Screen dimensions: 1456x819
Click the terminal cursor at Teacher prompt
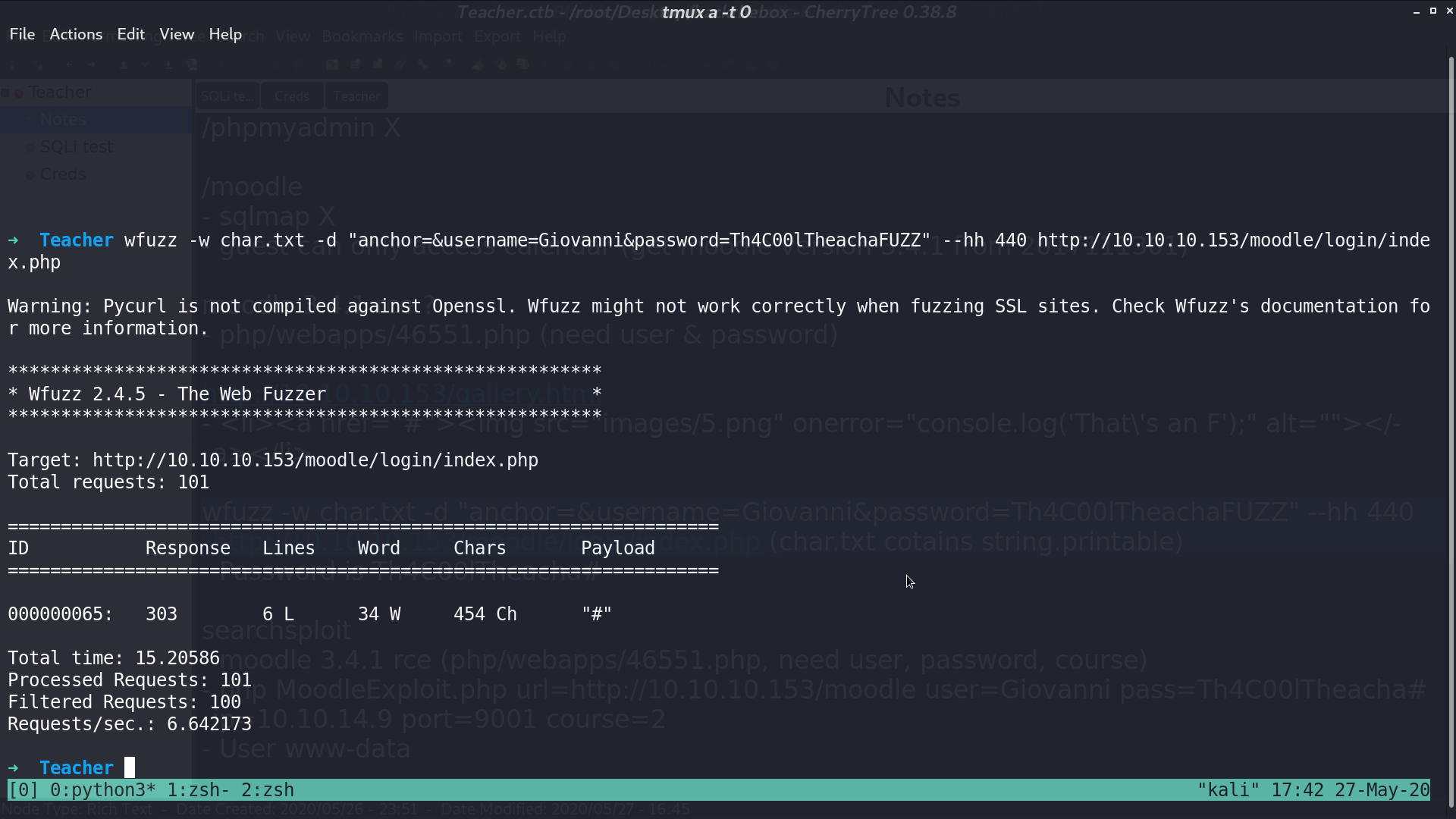130,767
